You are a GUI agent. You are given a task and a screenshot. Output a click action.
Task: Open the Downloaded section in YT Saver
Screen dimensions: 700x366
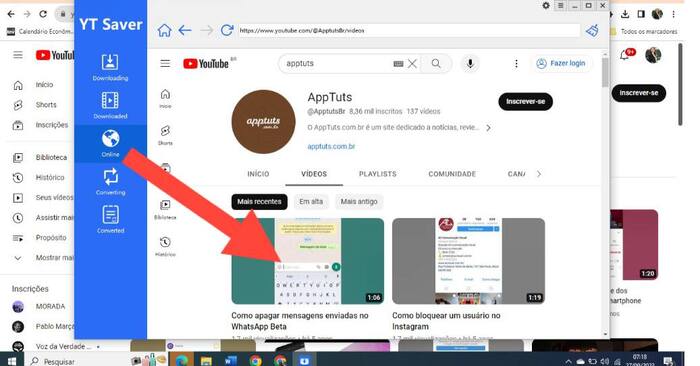coord(110,105)
